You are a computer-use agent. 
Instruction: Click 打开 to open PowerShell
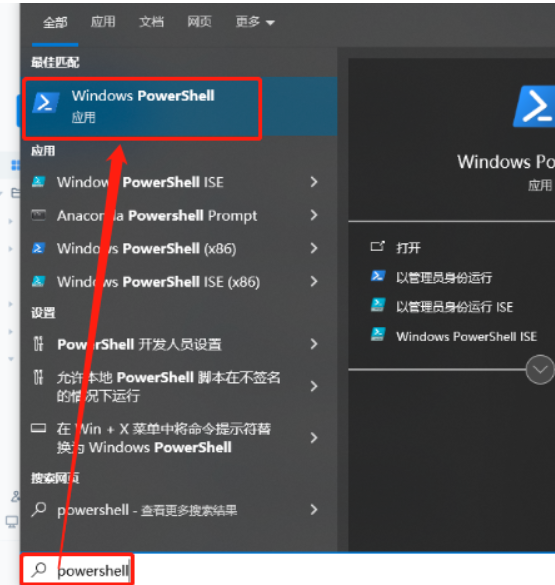point(408,247)
